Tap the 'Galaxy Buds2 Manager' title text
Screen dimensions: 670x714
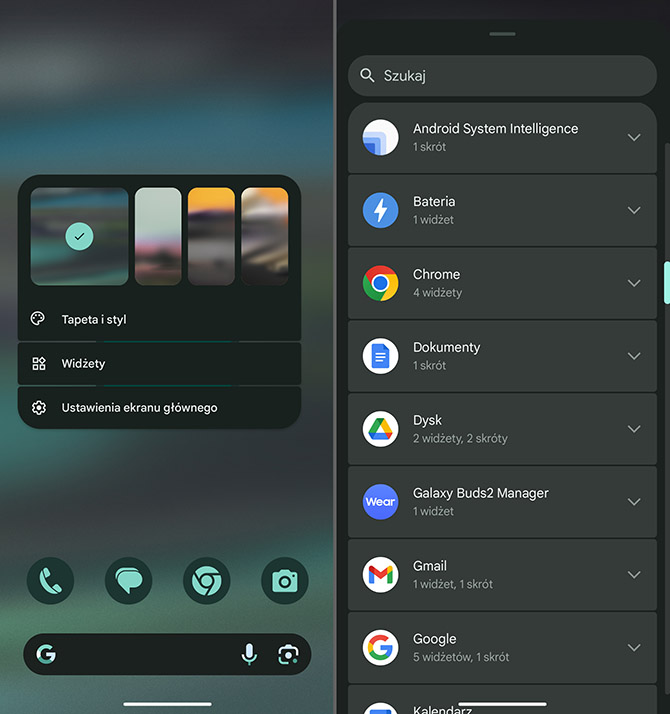click(x=481, y=493)
